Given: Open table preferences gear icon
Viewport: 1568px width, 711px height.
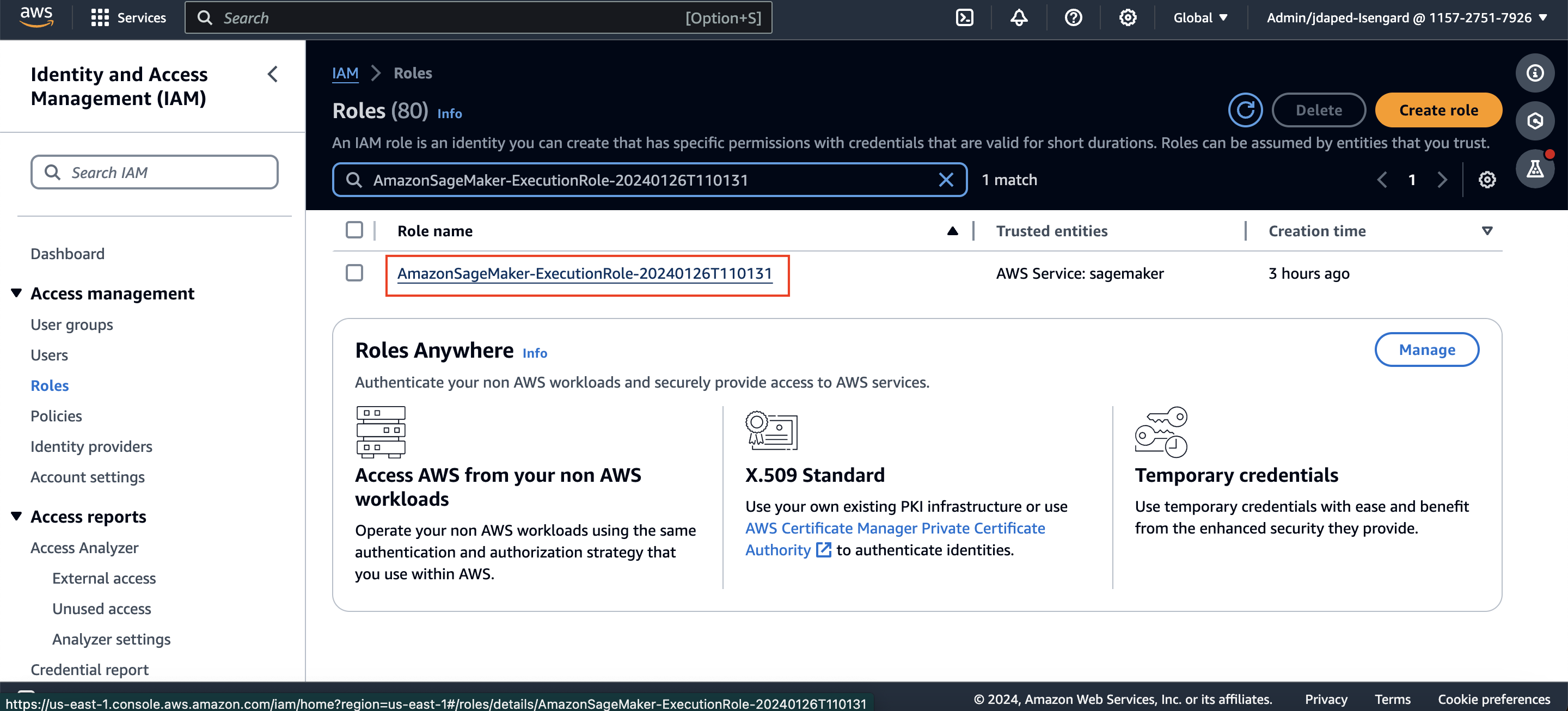Looking at the screenshot, I should (1486, 180).
